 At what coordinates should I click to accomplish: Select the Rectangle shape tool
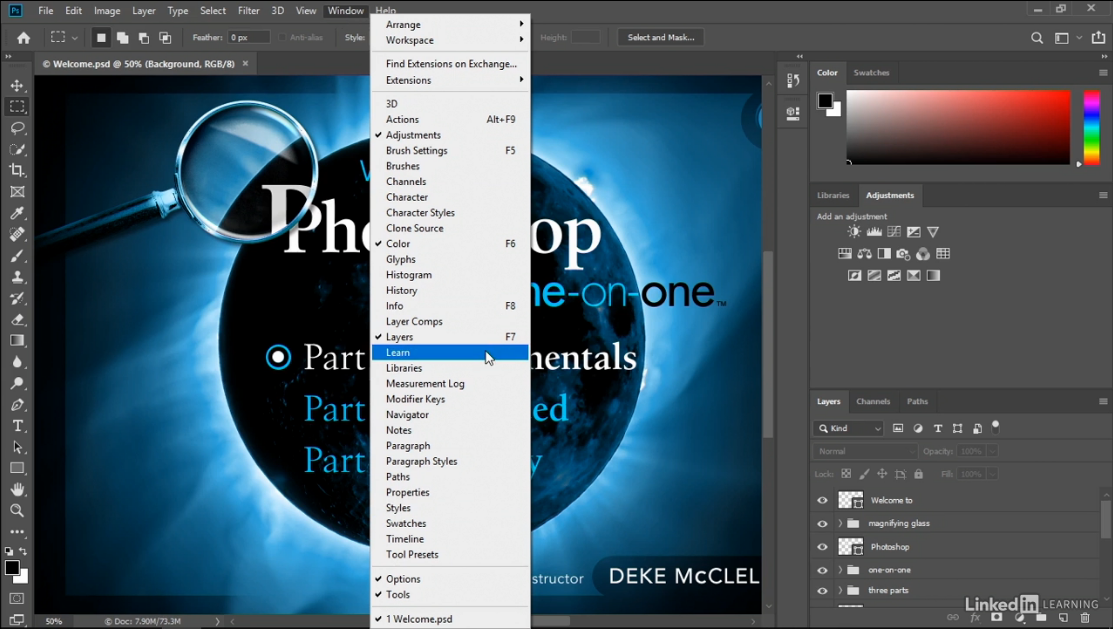pyautogui.click(x=17, y=469)
